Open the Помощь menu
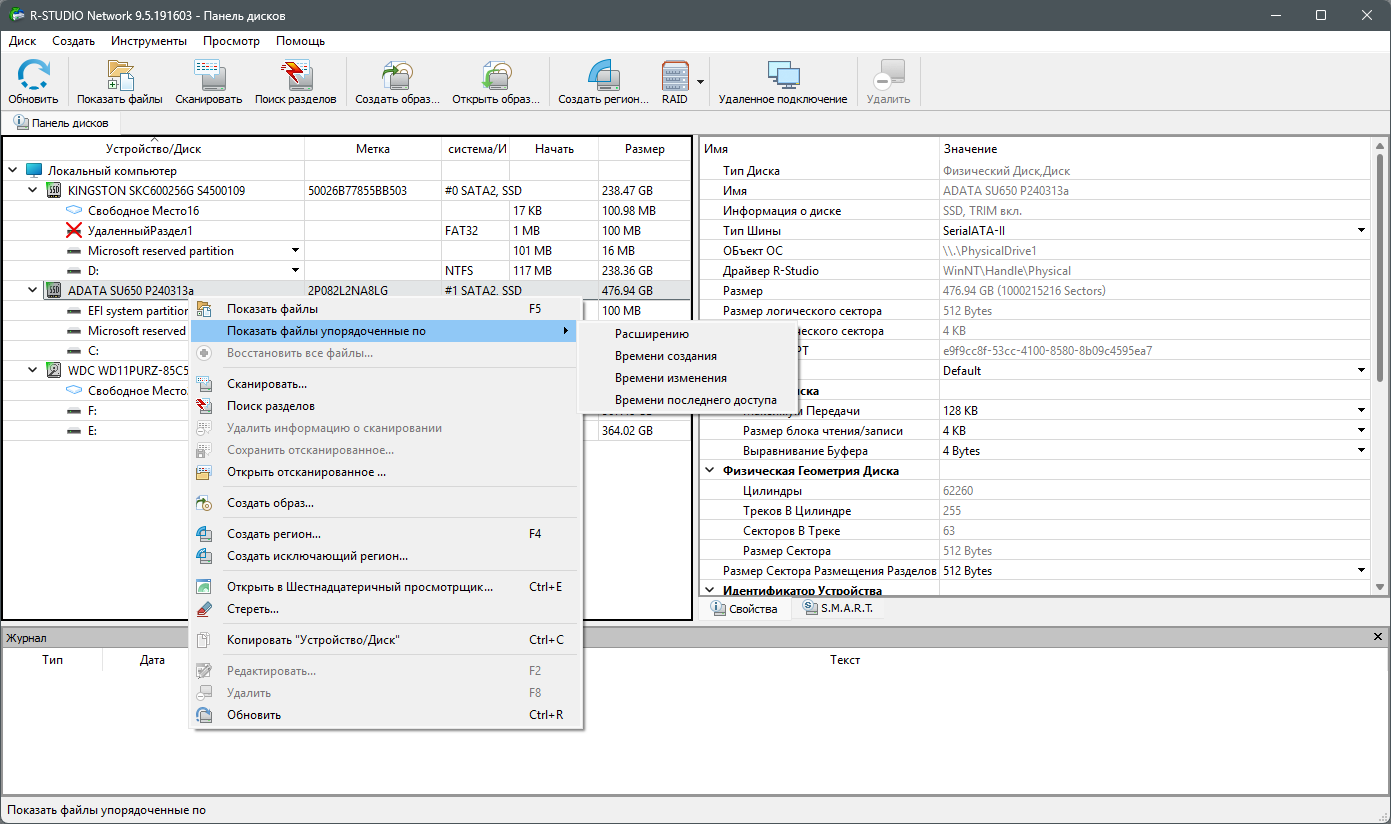1391x824 pixels. pyautogui.click(x=300, y=41)
